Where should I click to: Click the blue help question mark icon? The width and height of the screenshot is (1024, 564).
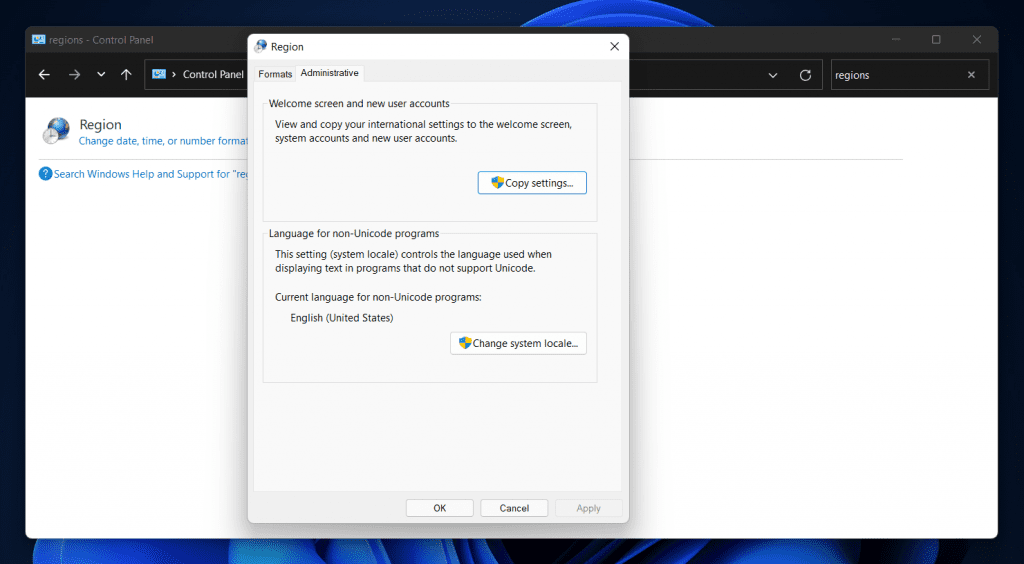(45, 174)
